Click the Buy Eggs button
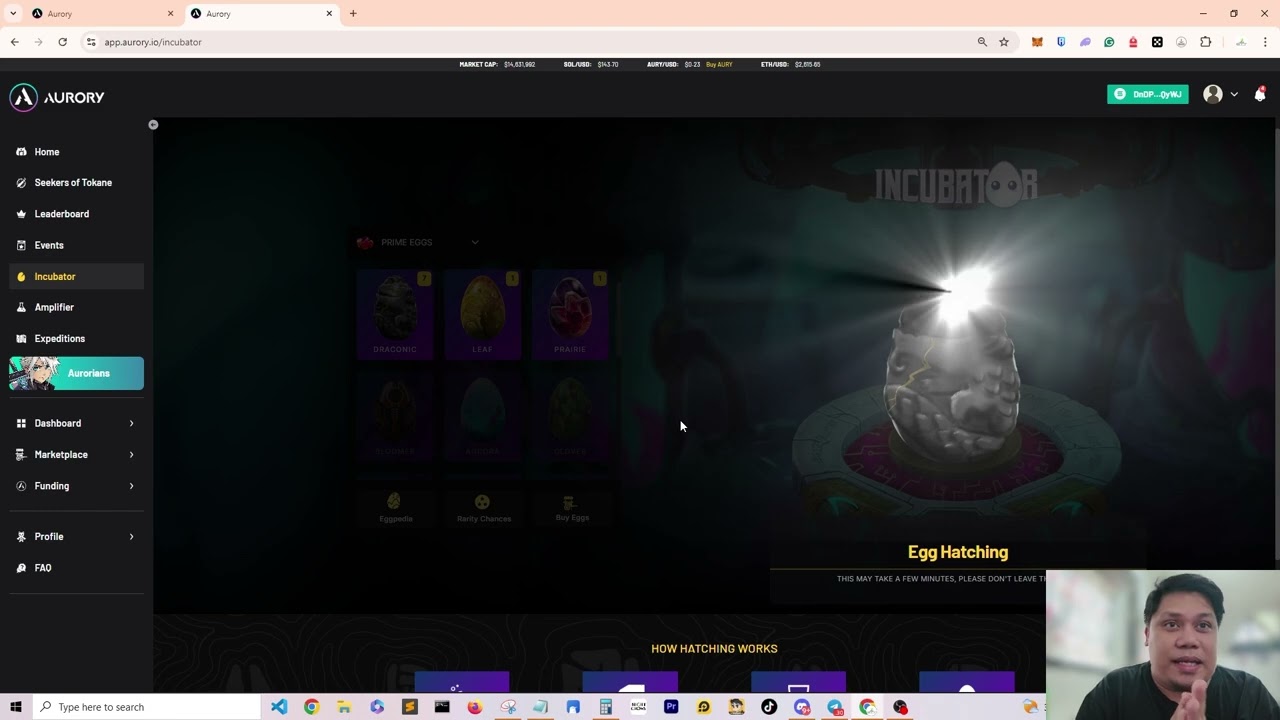The height and width of the screenshot is (720, 1280). coord(572,508)
